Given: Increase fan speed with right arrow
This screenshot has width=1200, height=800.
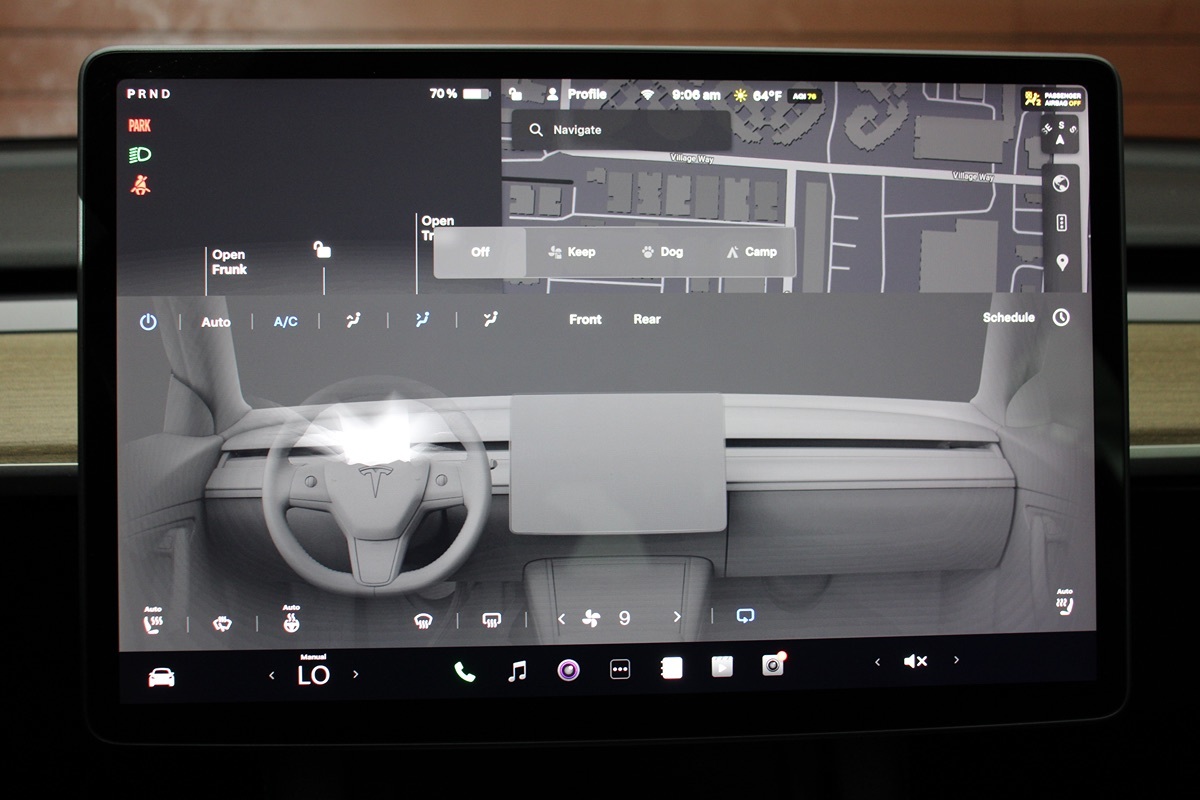Looking at the screenshot, I should pyautogui.click(x=677, y=618).
